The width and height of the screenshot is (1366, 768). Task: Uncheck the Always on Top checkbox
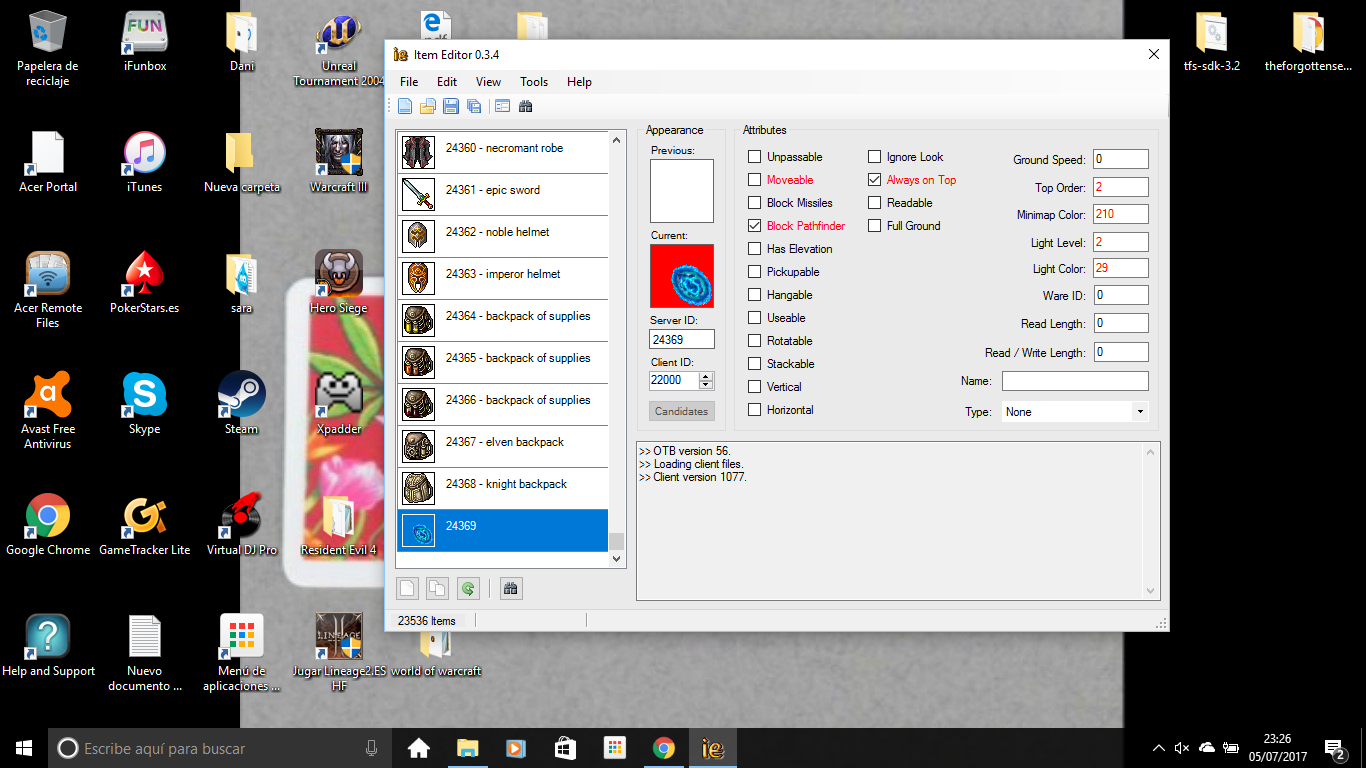pos(875,180)
